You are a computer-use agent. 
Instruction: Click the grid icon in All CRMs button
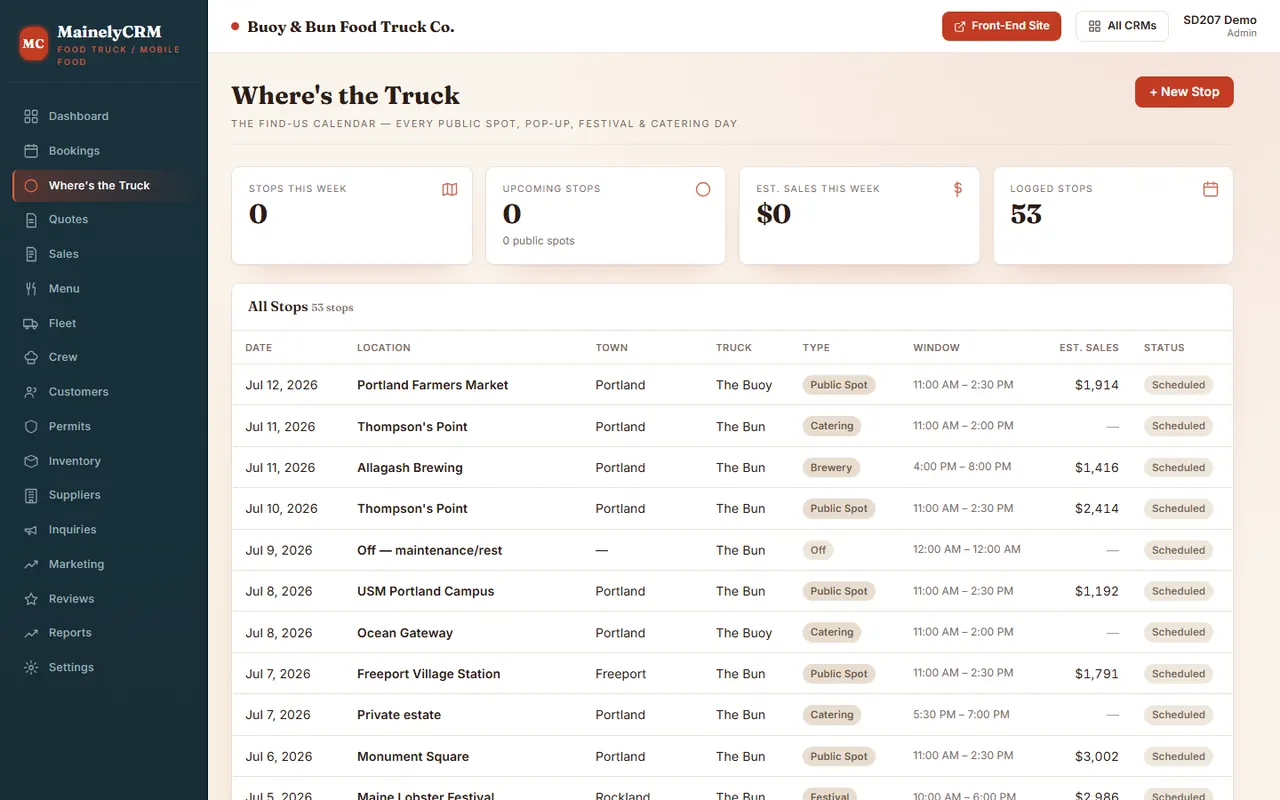pos(1094,26)
